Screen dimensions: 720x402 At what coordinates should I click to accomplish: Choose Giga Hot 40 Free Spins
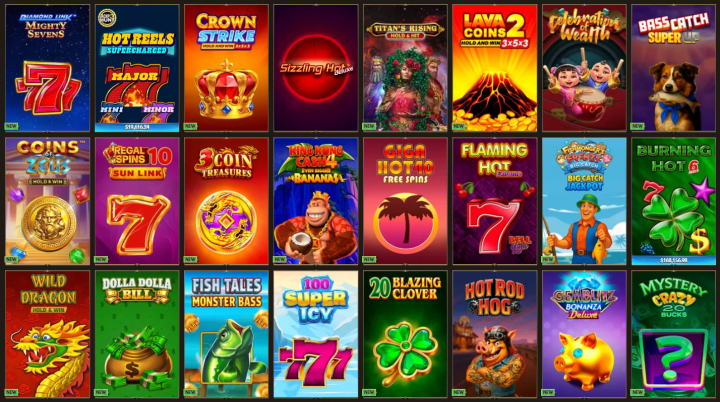pyautogui.click(x=405, y=201)
